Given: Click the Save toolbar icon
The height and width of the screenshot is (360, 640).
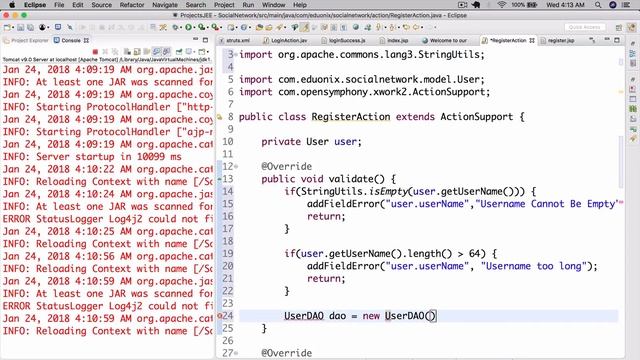Looking at the screenshot, I should 20,27.
